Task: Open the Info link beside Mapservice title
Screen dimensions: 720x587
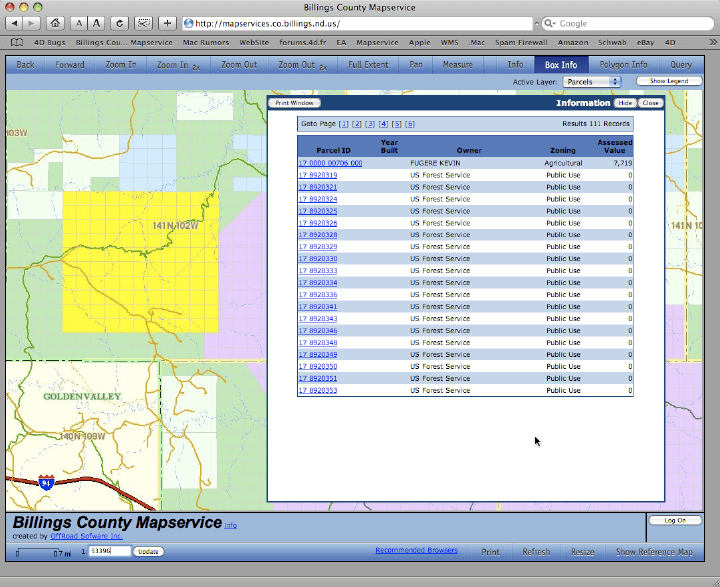Action: [x=231, y=525]
